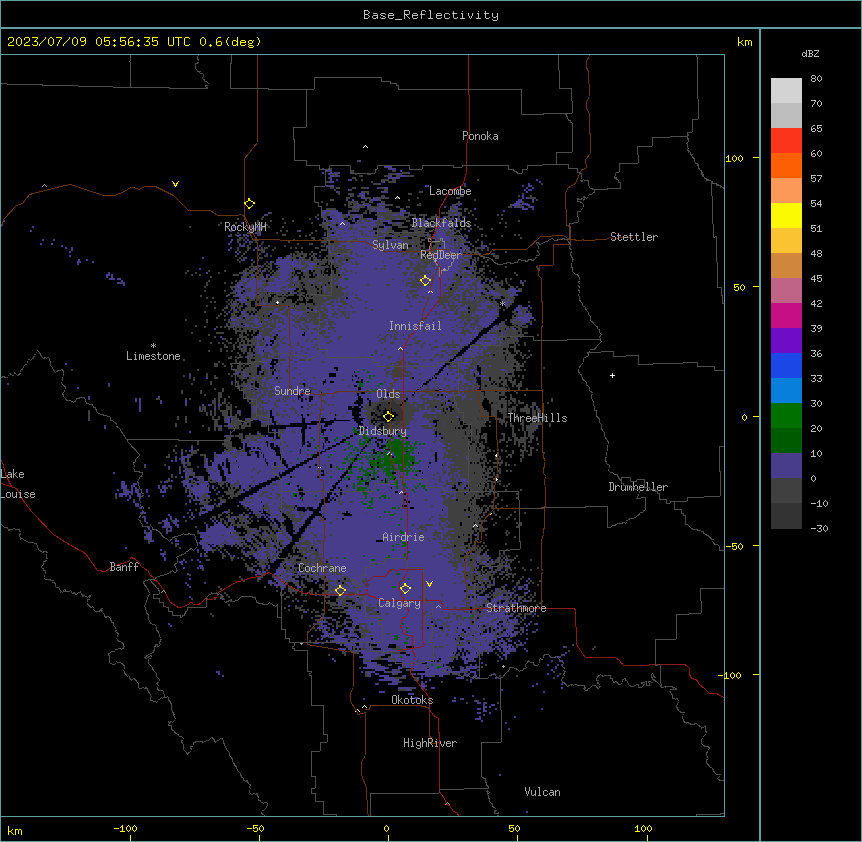Click the Cochrane label
Viewport: 862px width, 842px height.
pyautogui.click(x=322, y=568)
